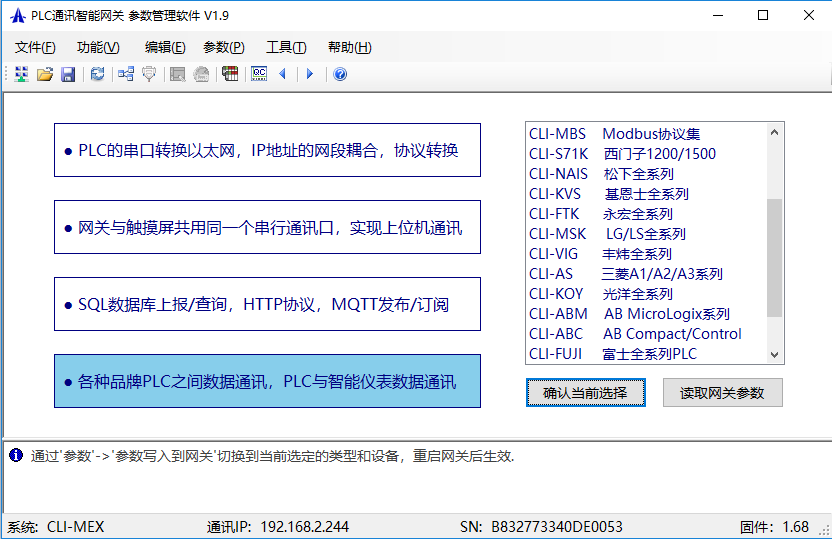Select the SQL数据库上报/查询 option box
Screen dimensions: 832x539
pos(267,304)
